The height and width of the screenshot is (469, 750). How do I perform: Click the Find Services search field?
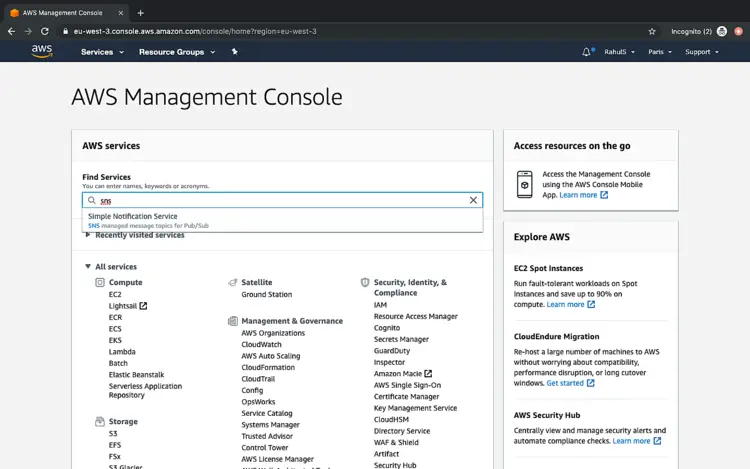point(280,200)
